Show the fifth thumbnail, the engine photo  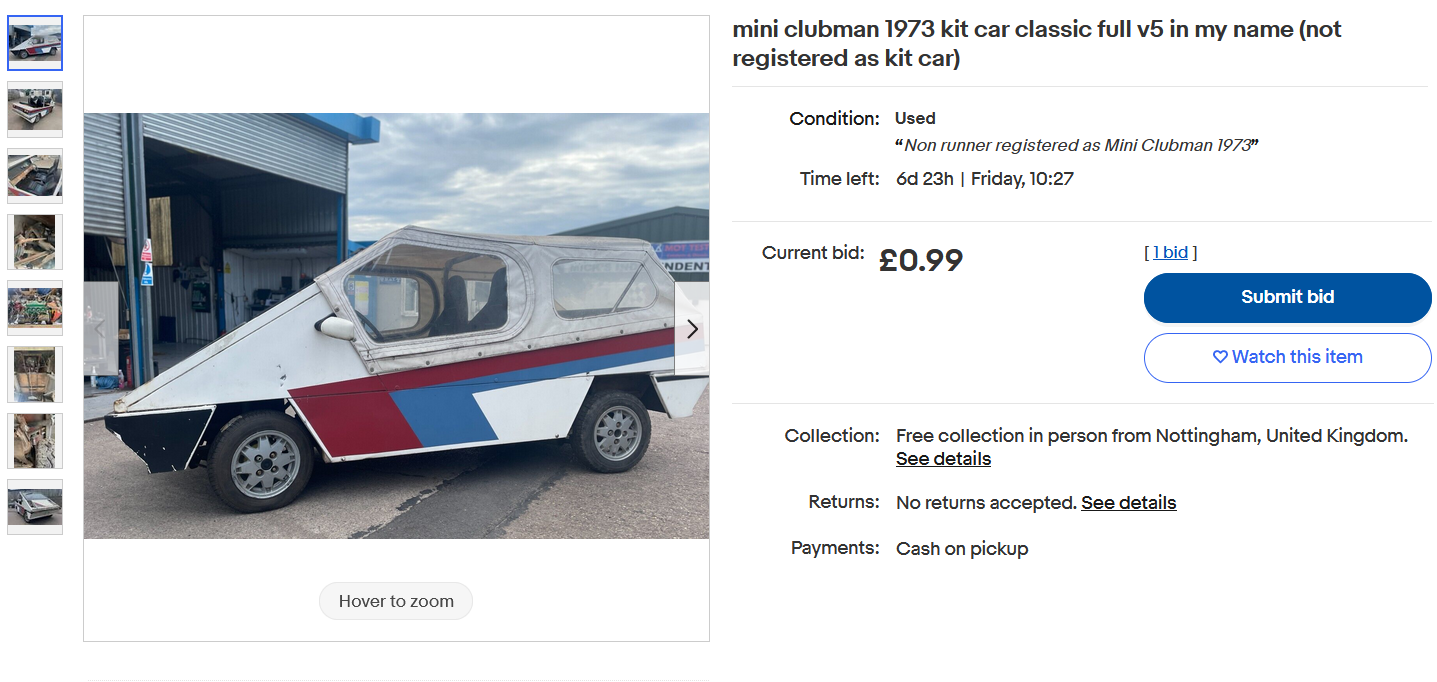(x=35, y=307)
